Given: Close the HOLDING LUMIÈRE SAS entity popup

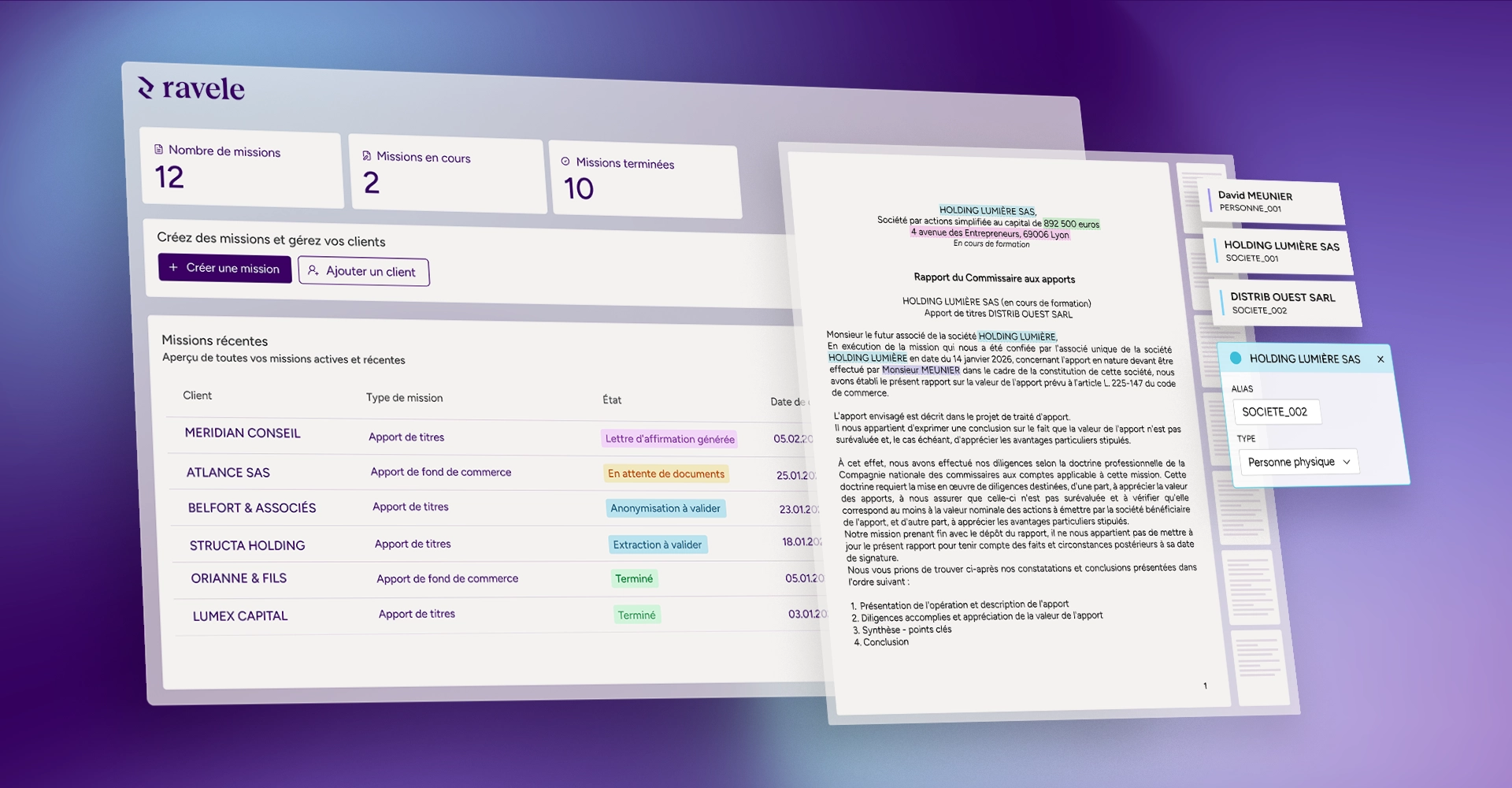Looking at the screenshot, I should point(1380,359).
